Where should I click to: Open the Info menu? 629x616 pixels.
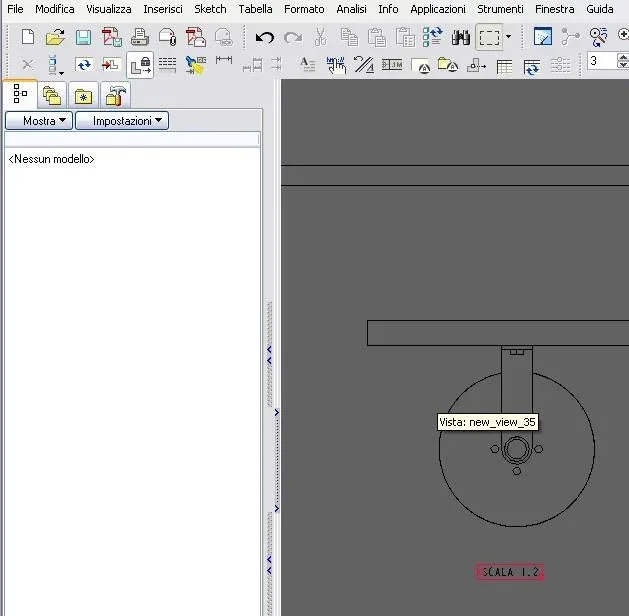point(388,9)
